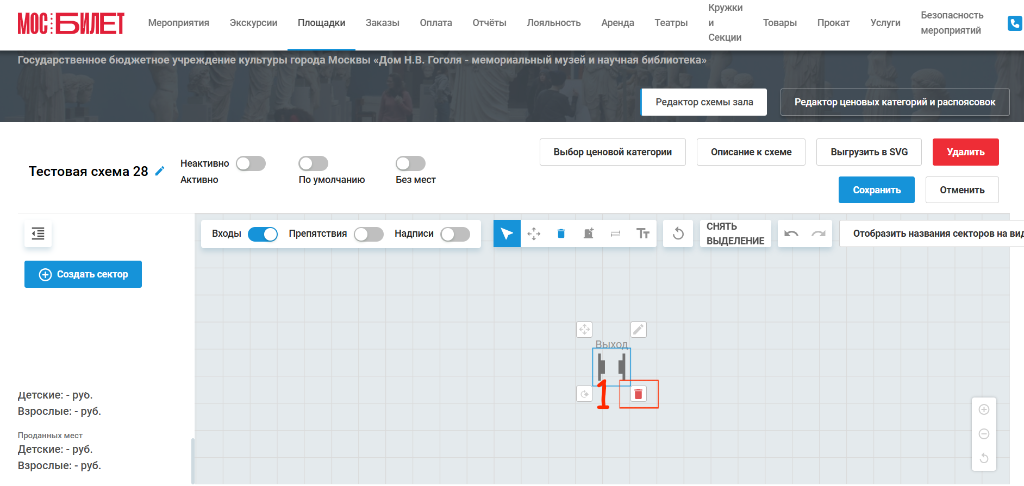The width and height of the screenshot is (1024, 486).
Task: Click the redo arrow in the toolbar
Action: tap(818, 234)
